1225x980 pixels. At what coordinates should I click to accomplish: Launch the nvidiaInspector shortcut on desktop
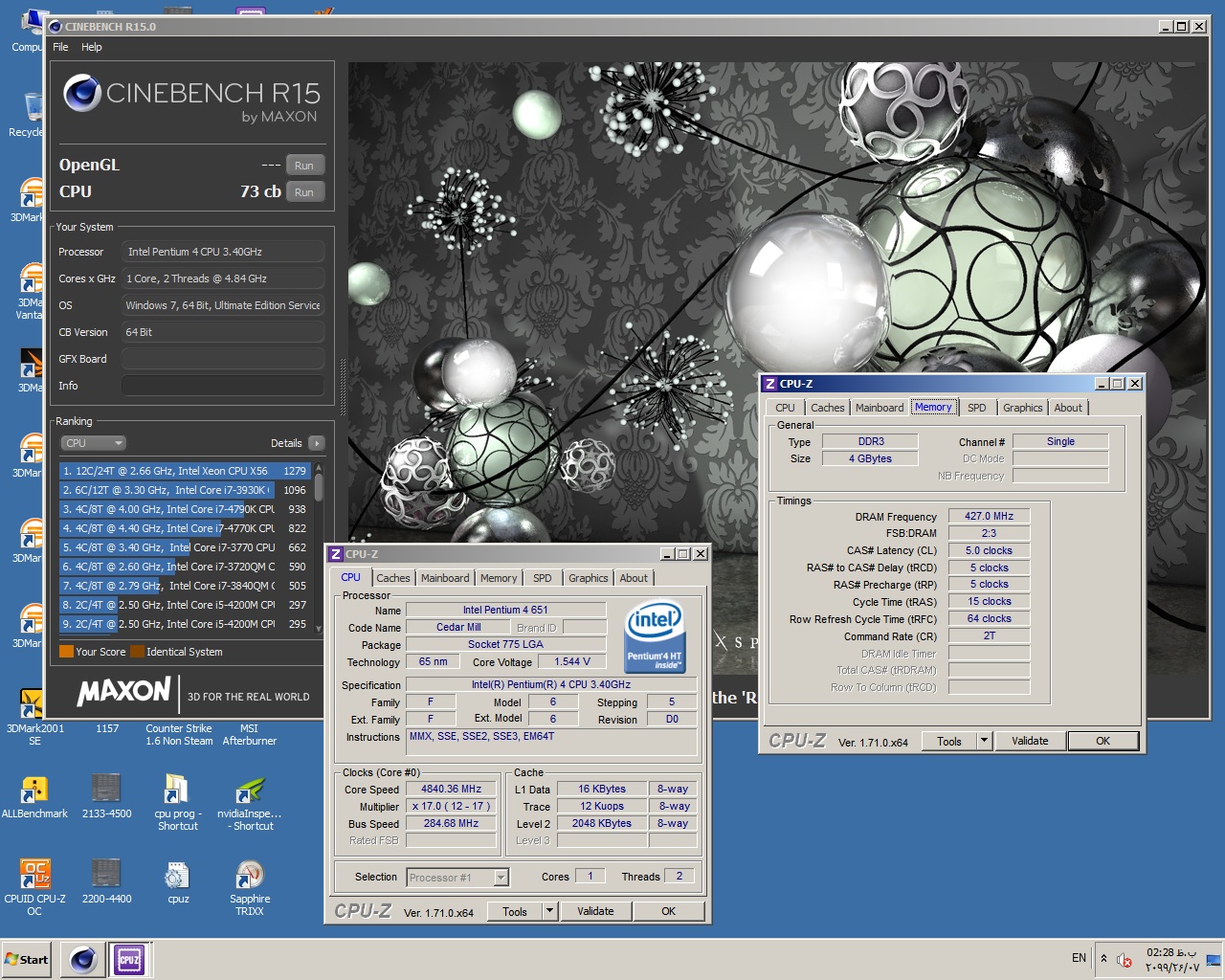point(249,802)
